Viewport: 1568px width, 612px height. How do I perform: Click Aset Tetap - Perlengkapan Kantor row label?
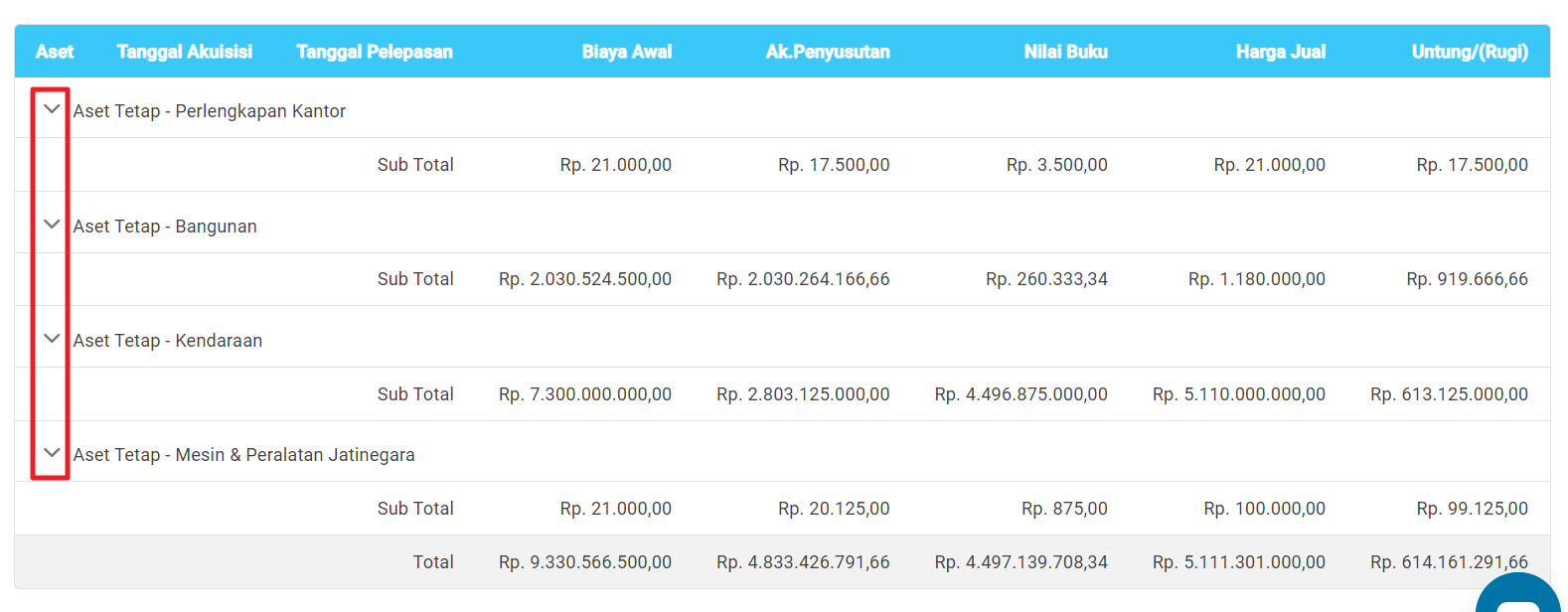click(210, 111)
